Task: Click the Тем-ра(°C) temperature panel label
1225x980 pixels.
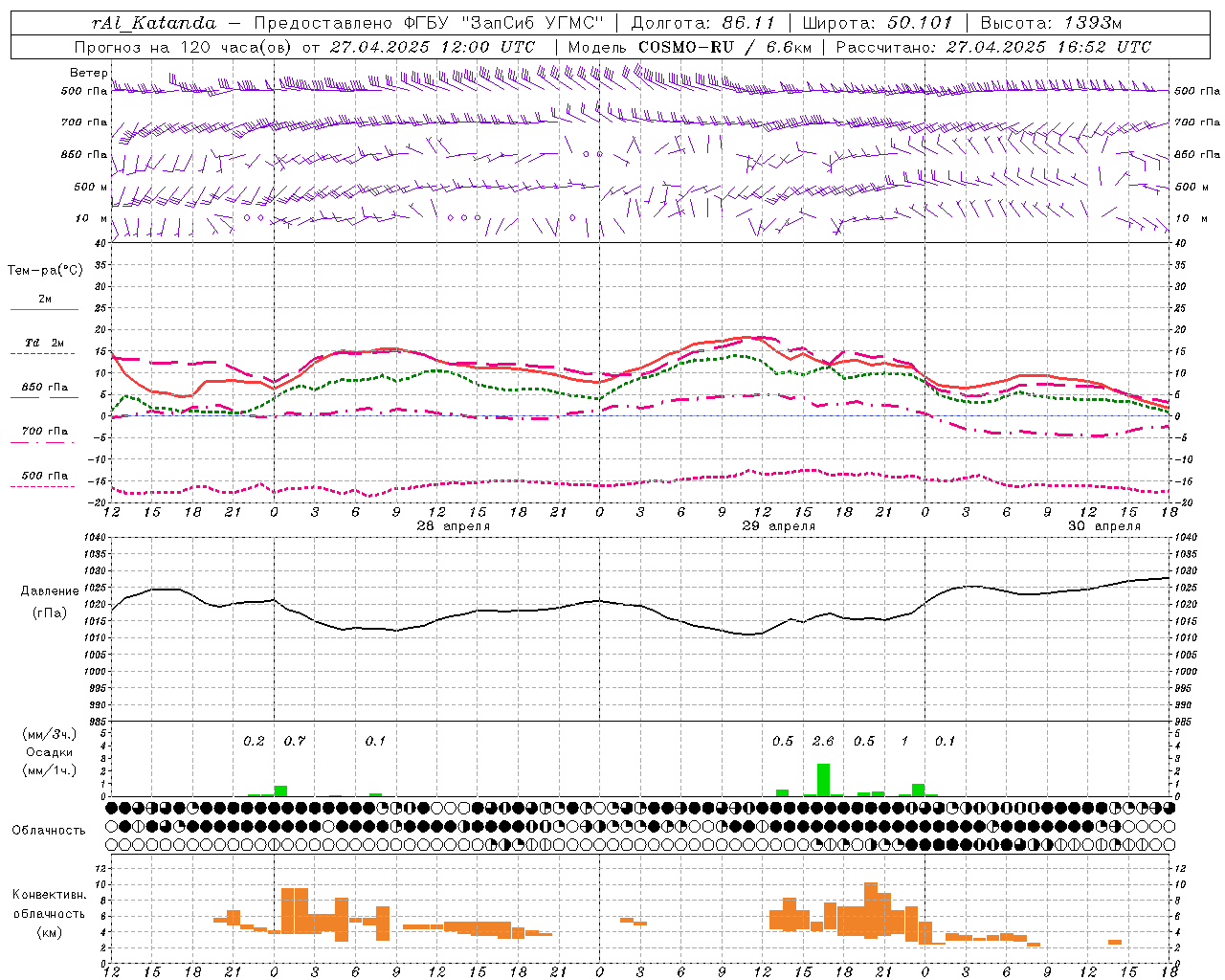Action: (45, 271)
